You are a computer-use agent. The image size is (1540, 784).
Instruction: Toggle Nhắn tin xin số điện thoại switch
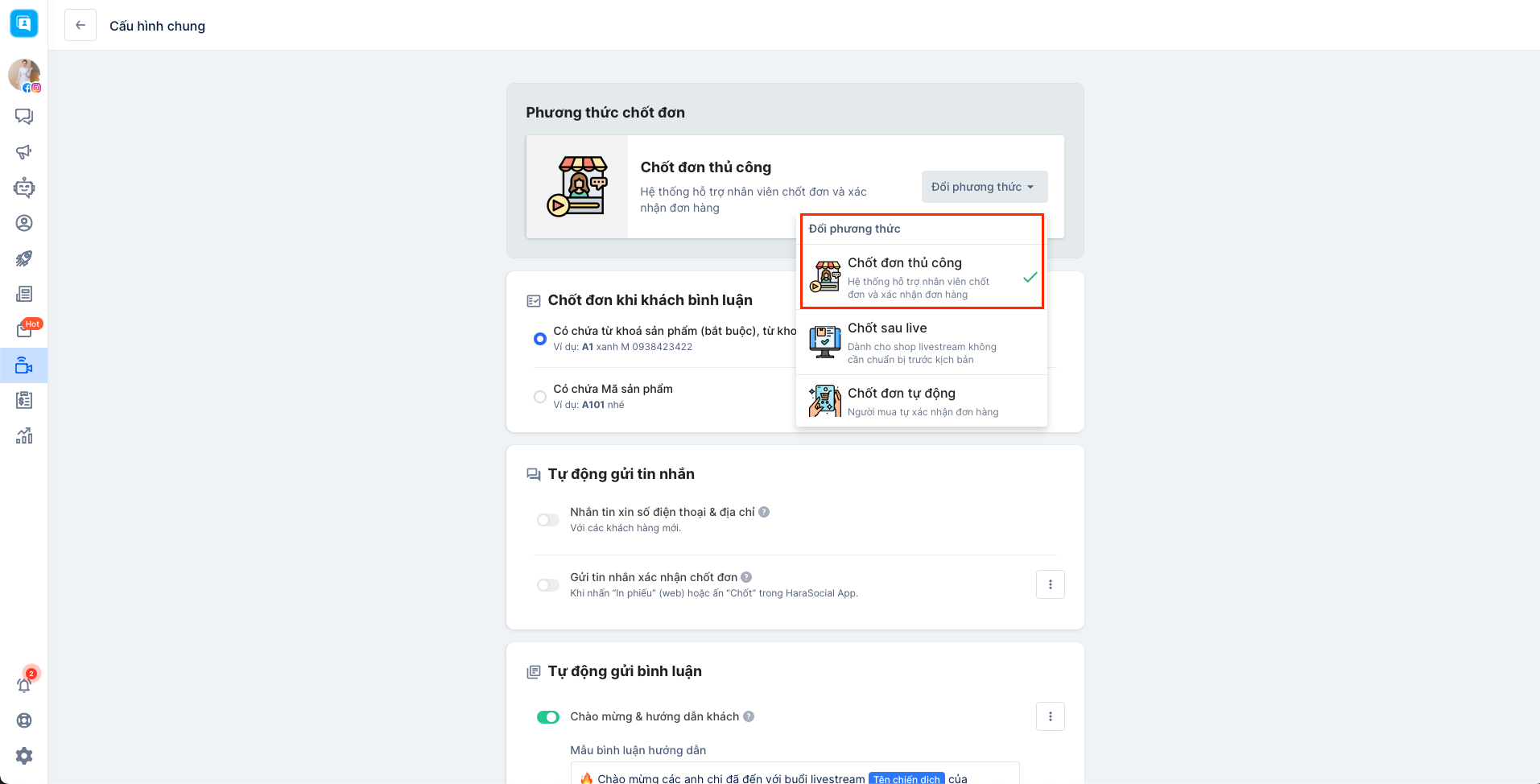pyautogui.click(x=548, y=520)
